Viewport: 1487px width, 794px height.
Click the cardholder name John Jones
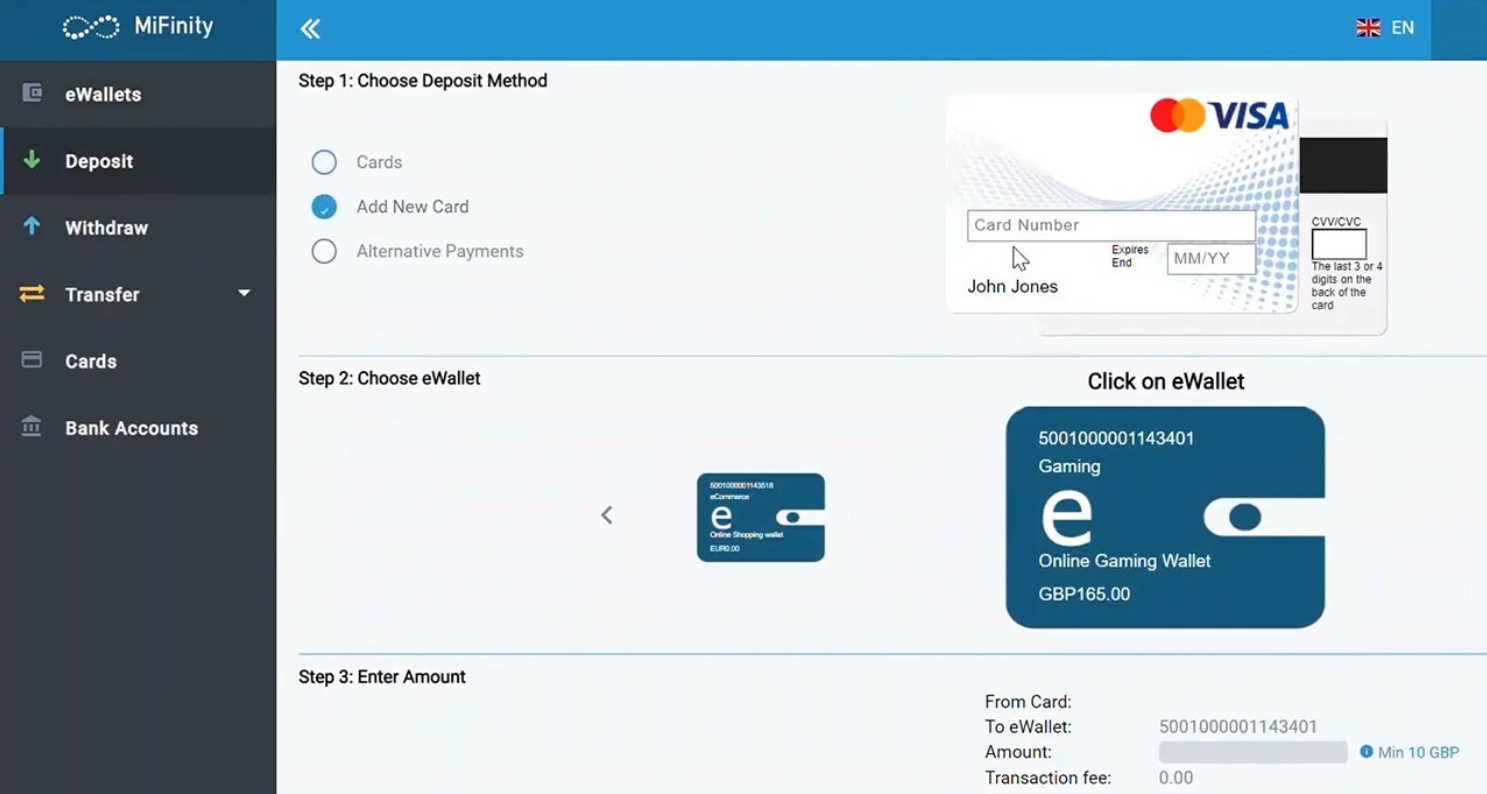click(x=1012, y=287)
